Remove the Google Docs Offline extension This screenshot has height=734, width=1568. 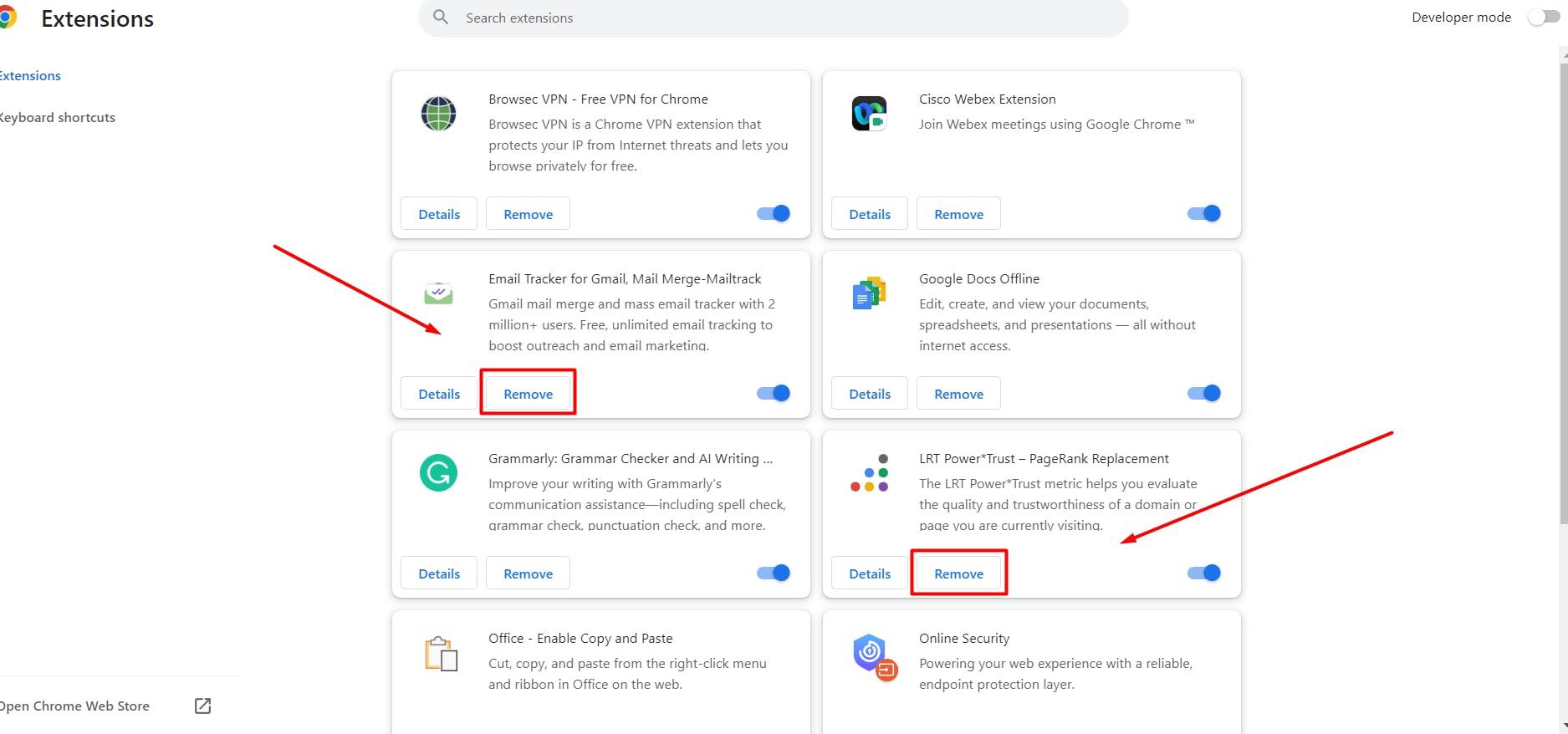[x=958, y=393]
